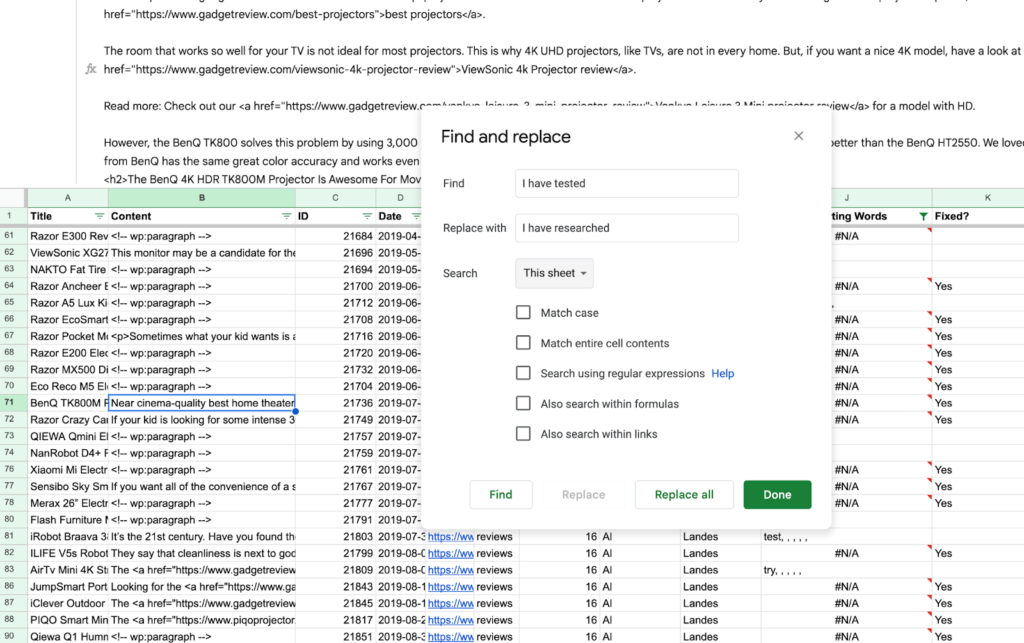Open the link in the Qiewa Q1 Hummer row
This screenshot has width=1024, height=643.
click(451, 636)
